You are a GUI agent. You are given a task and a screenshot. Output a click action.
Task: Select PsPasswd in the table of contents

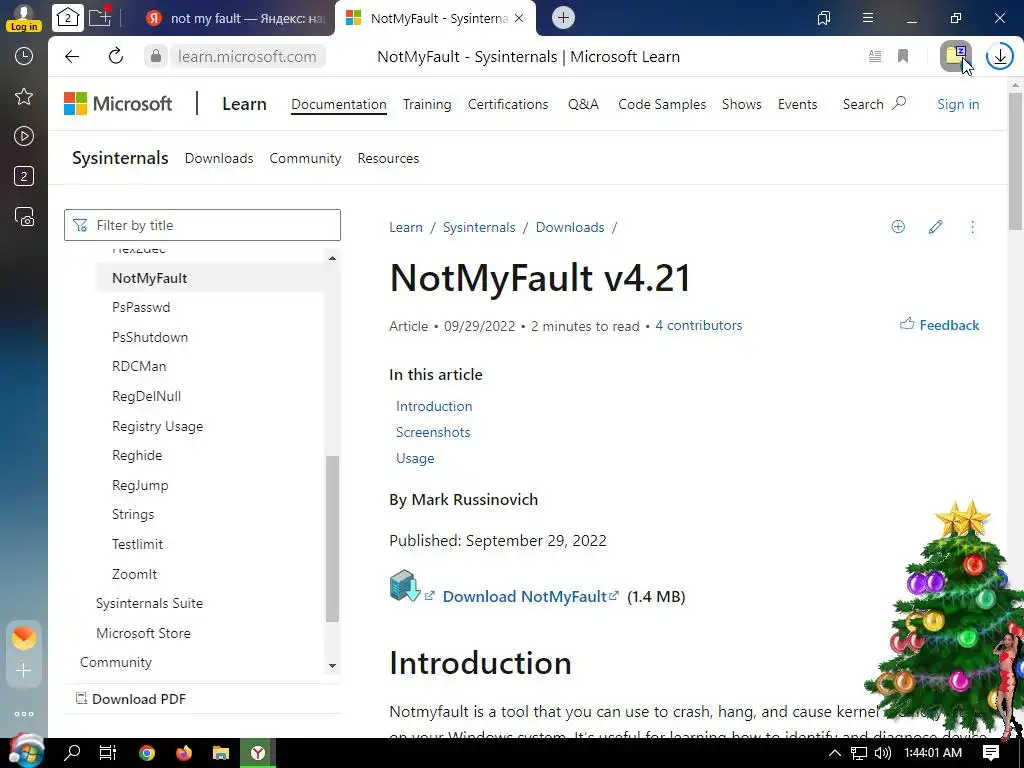point(141,307)
